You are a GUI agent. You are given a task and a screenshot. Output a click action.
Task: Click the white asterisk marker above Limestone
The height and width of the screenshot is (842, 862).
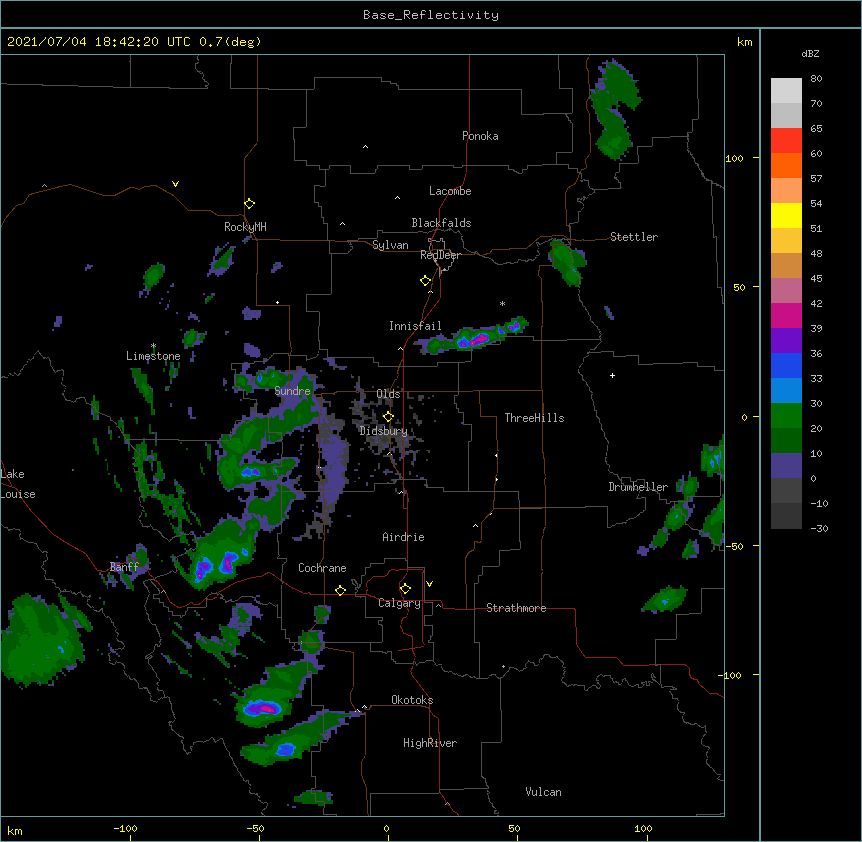click(153, 346)
